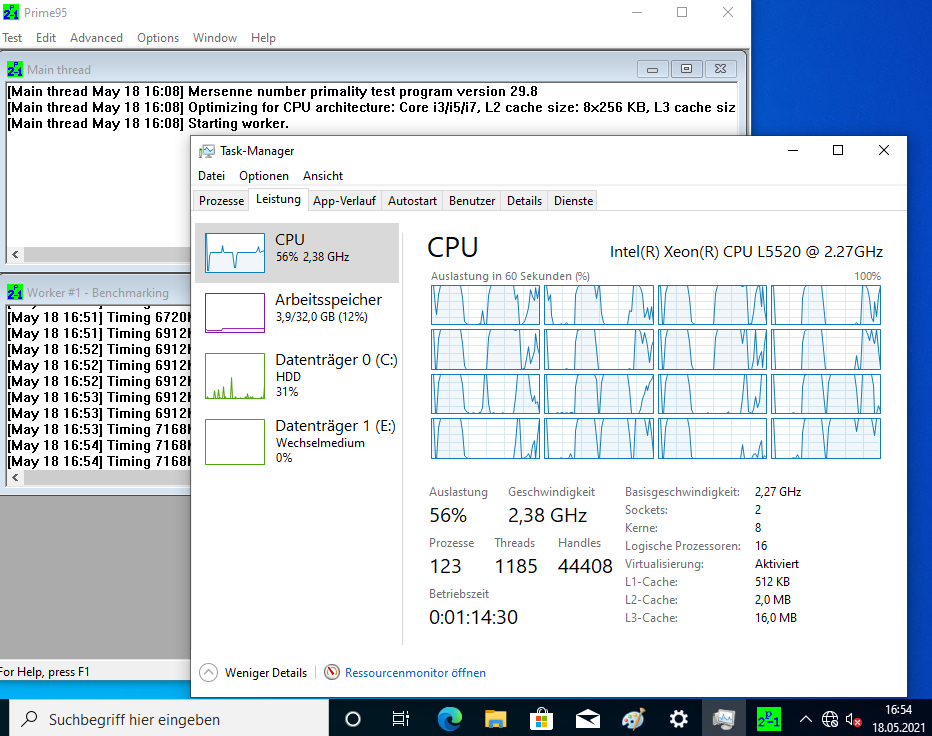The width and height of the screenshot is (932, 736).
Task: Click network globe tray icon
Action: (x=830, y=719)
